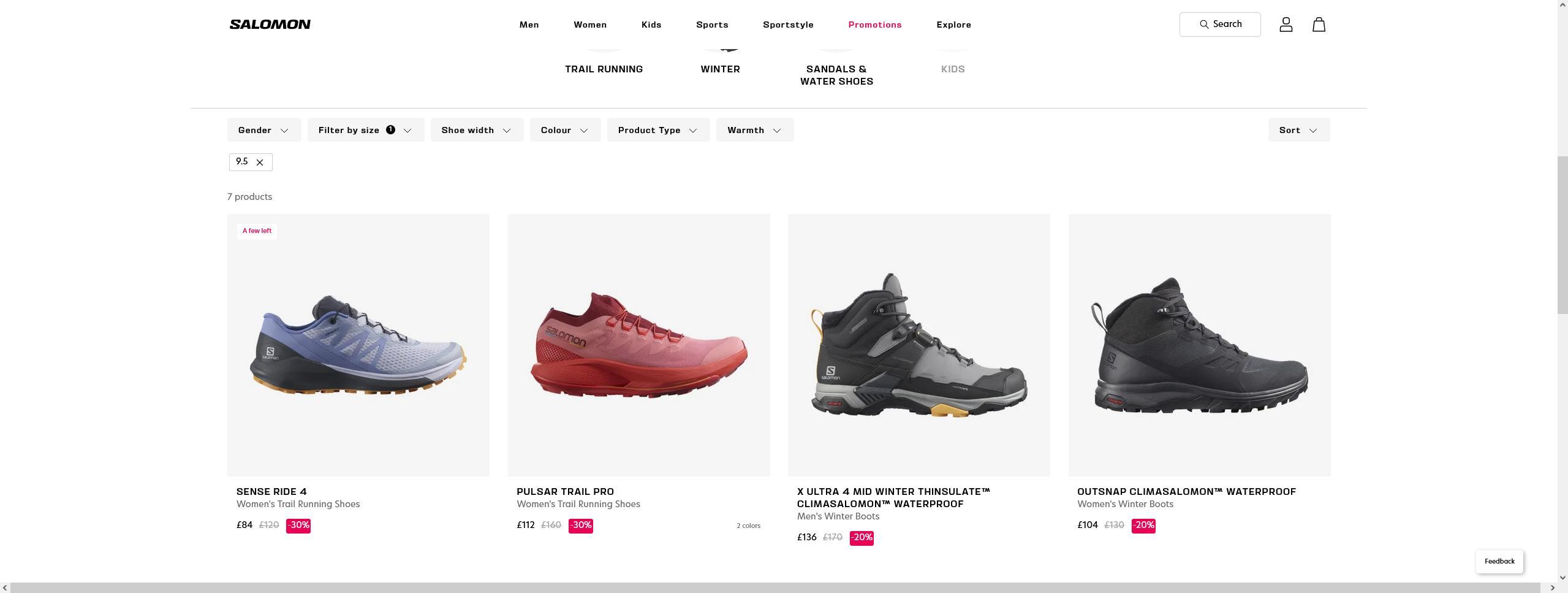1568x593 pixels.
Task: Expand the Warmth filter
Action: point(754,129)
